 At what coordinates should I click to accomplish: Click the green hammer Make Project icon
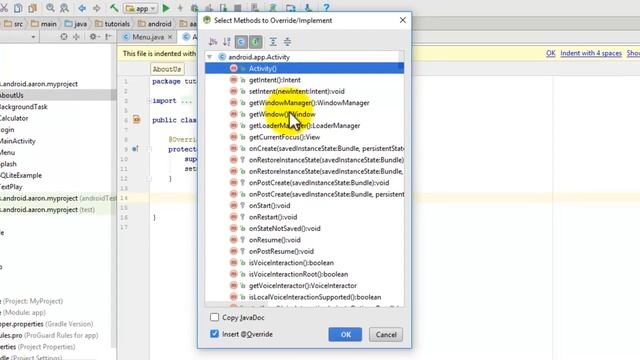click(114, 8)
